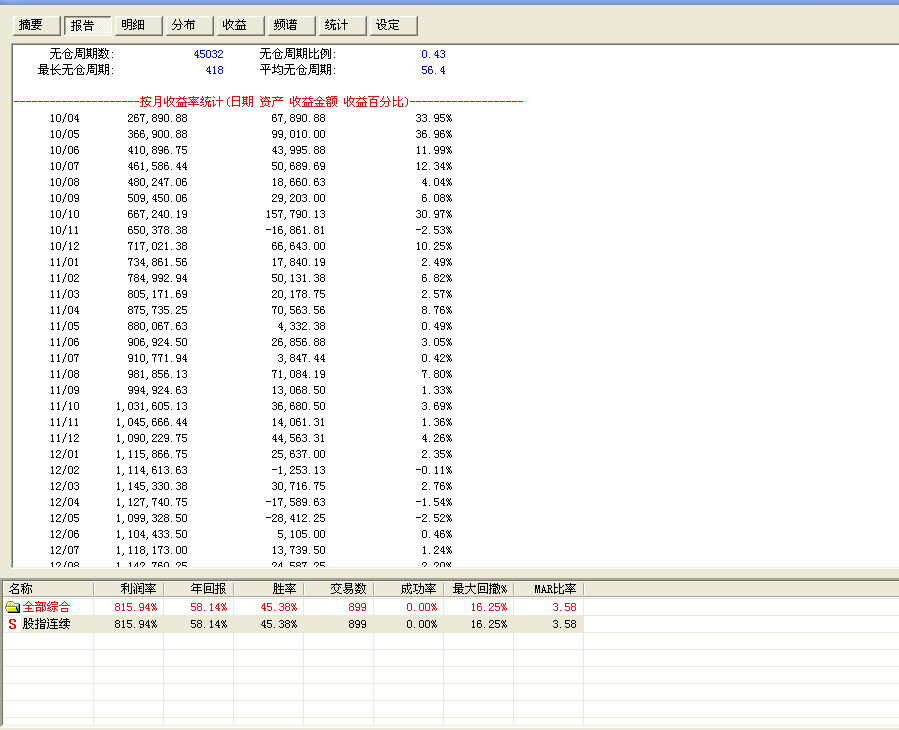Click the red 最大回撤% value 16.25% for 全部综合
899x730 pixels.
(488, 607)
